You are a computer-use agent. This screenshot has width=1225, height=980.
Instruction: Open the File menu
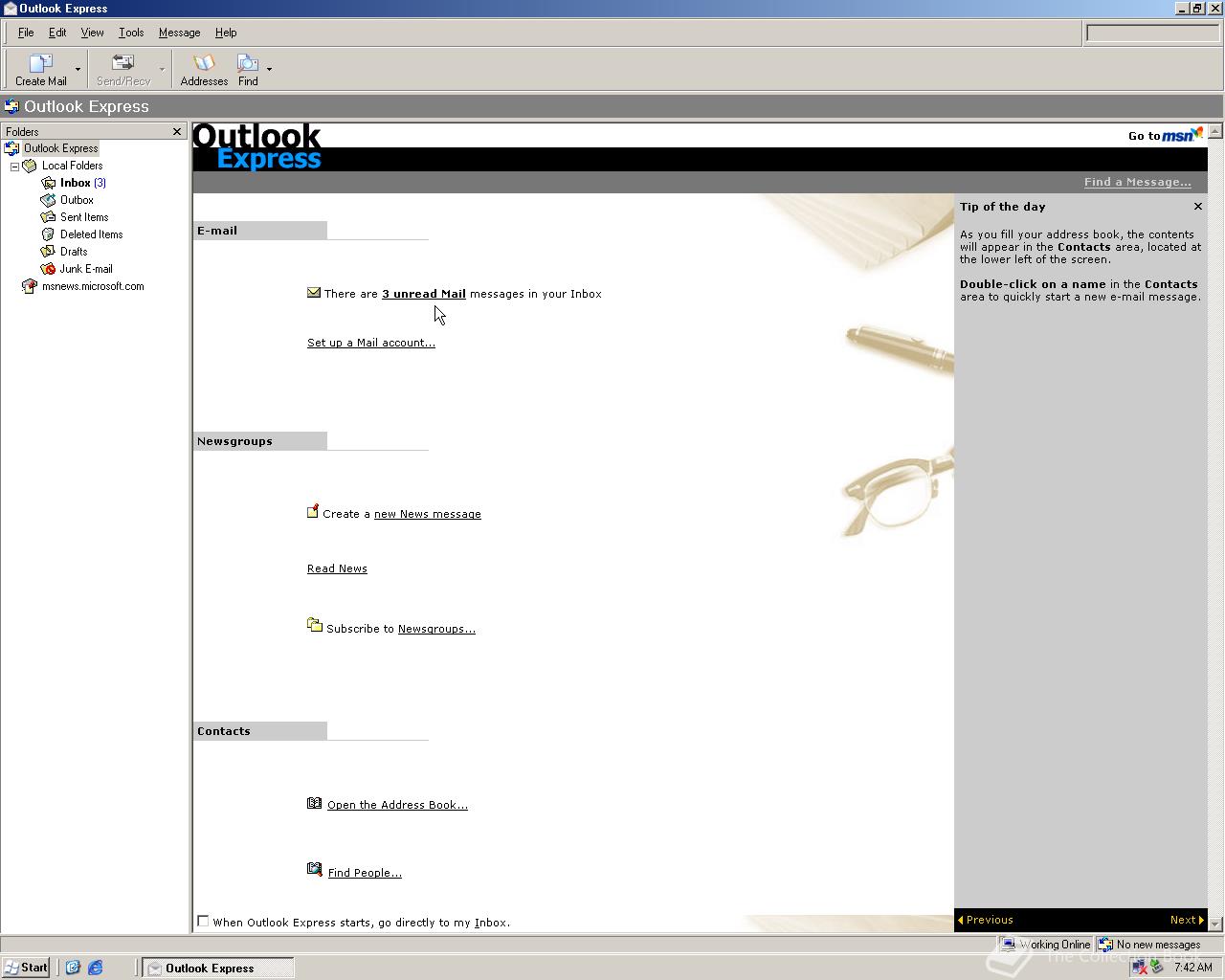point(26,33)
